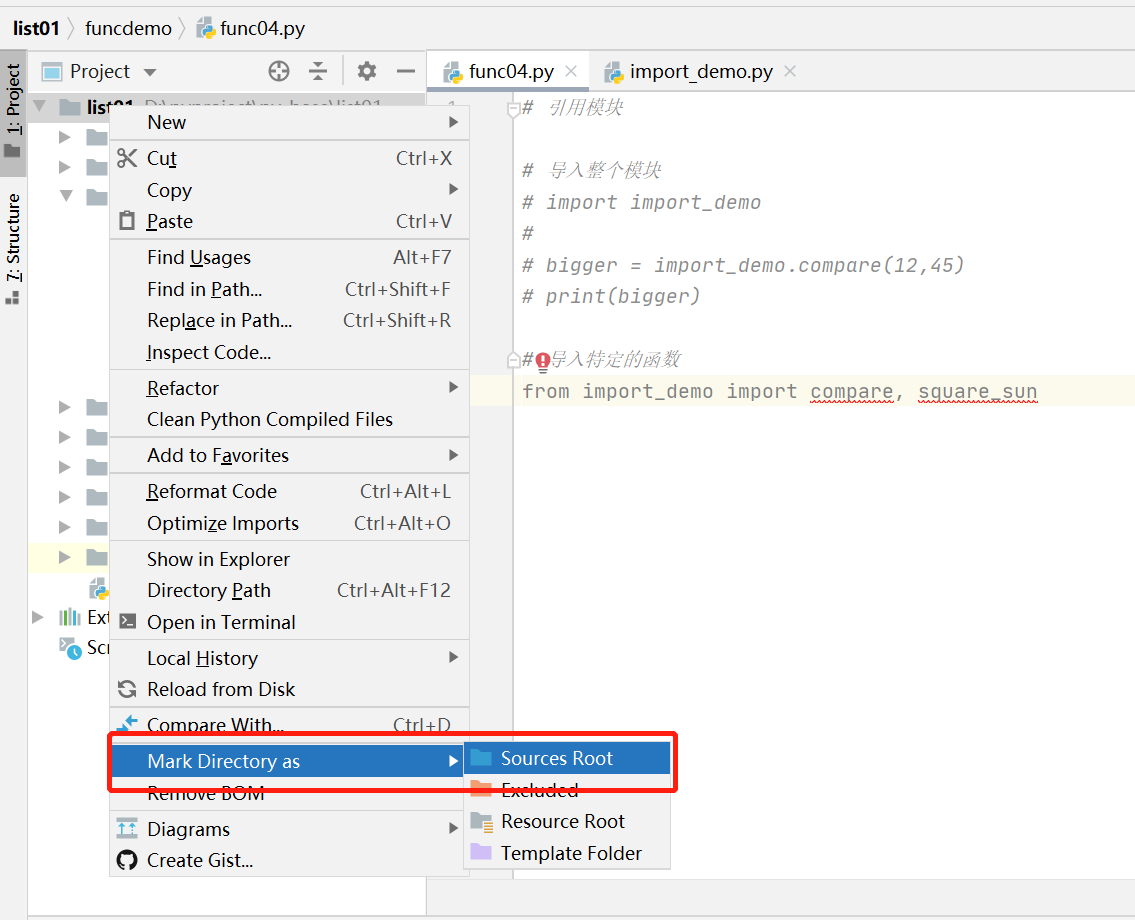Viewport: 1135px width, 920px height.
Task: Select Directory Path menu entry
Action: click(290, 591)
